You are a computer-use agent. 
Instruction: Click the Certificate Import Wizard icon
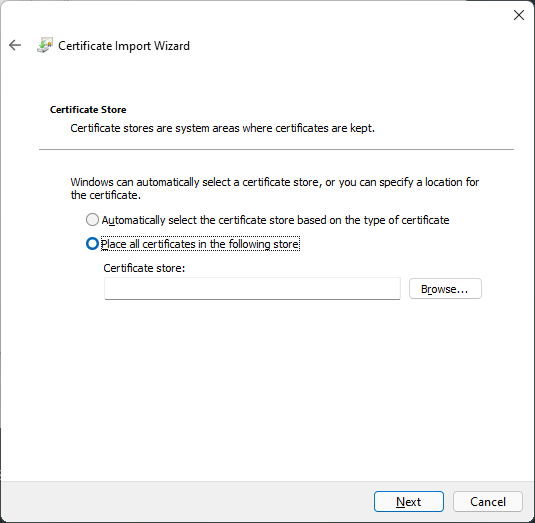(45, 45)
